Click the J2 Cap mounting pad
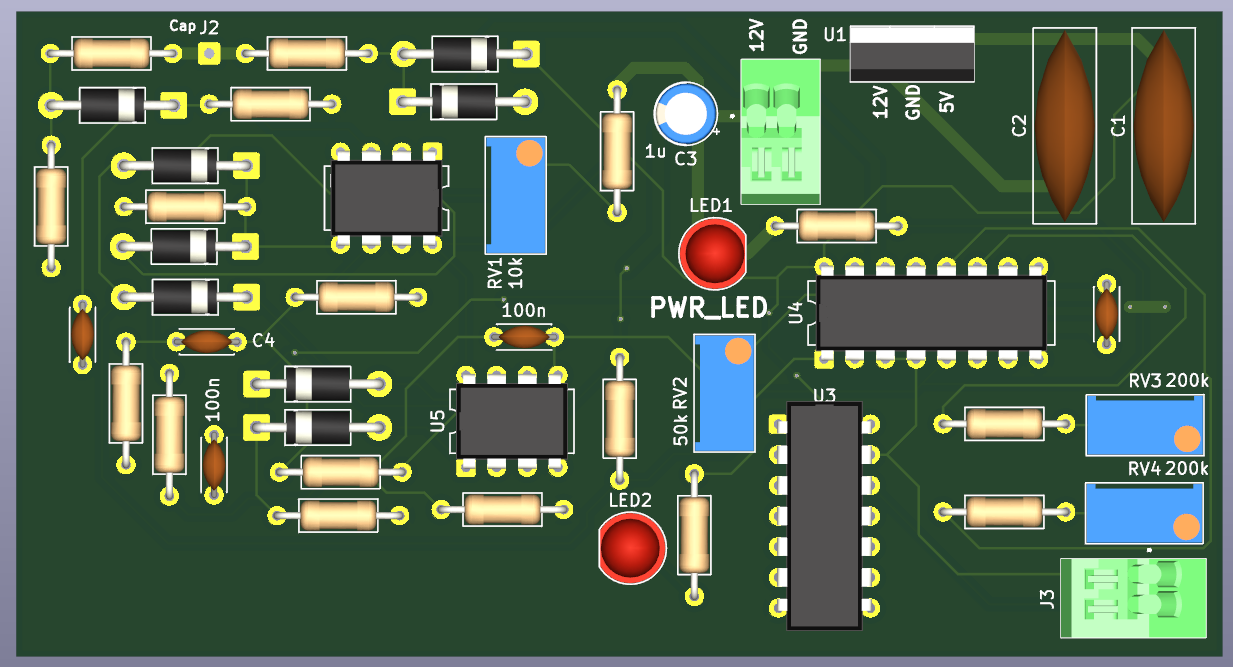This screenshot has height=667, width=1233. (x=210, y=53)
